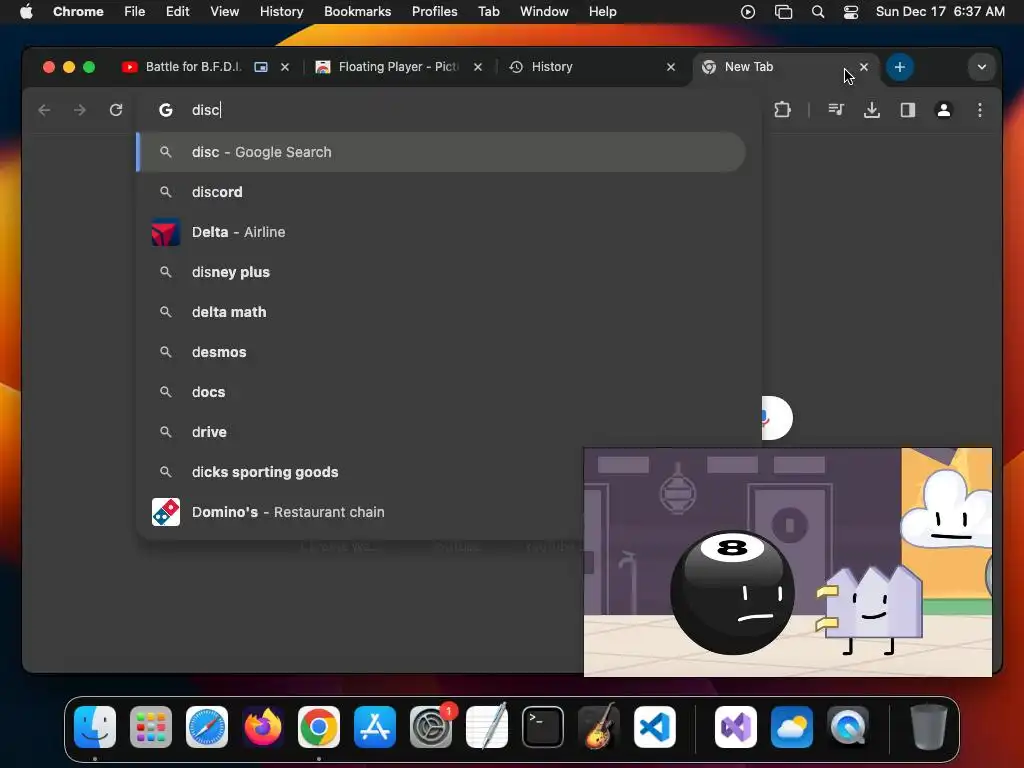Select 'disc - Google Search' suggestion
The image size is (1024, 768).
[x=441, y=152]
